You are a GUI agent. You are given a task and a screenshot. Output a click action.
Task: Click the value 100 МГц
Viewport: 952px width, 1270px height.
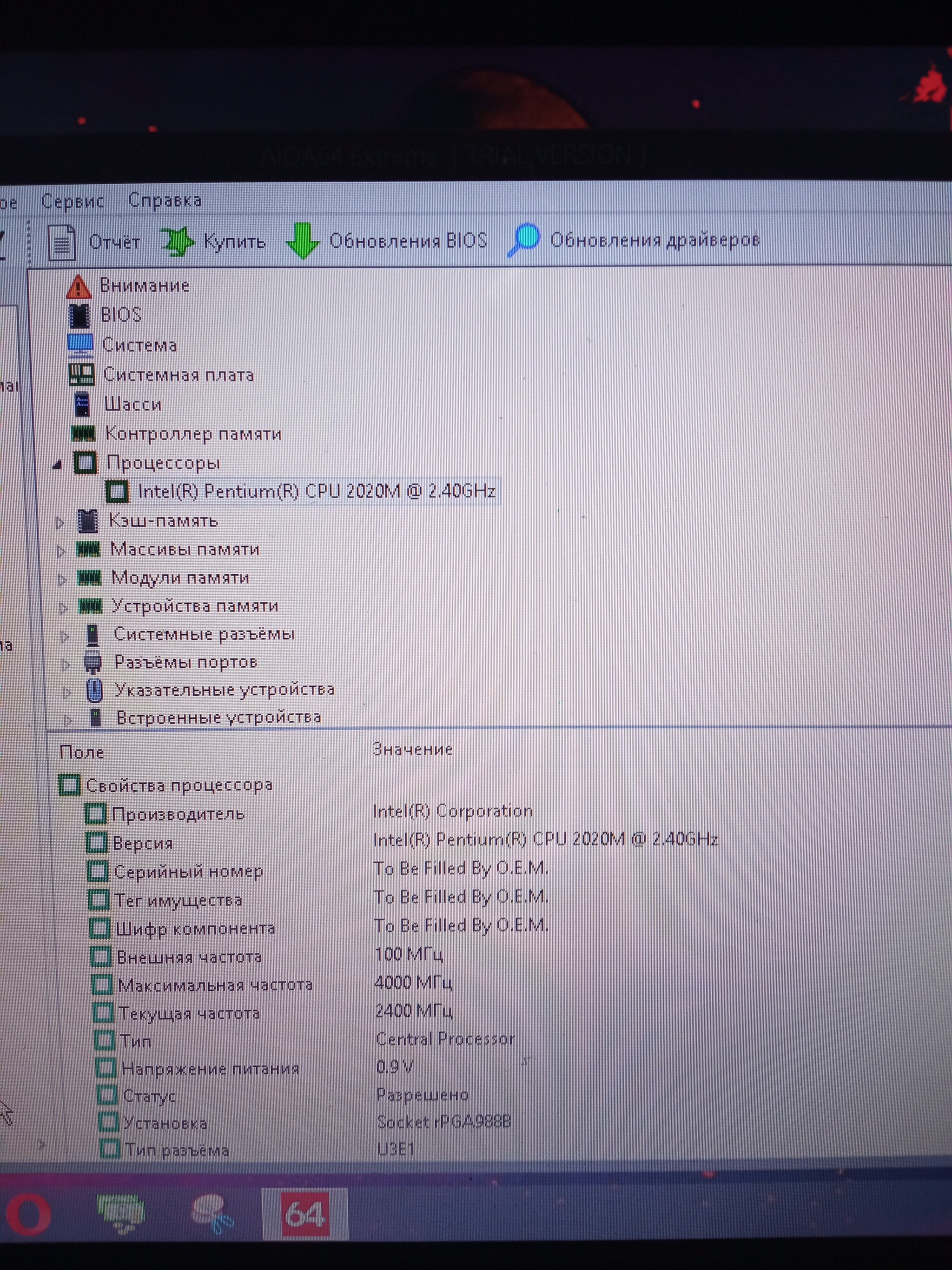(x=409, y=954)
